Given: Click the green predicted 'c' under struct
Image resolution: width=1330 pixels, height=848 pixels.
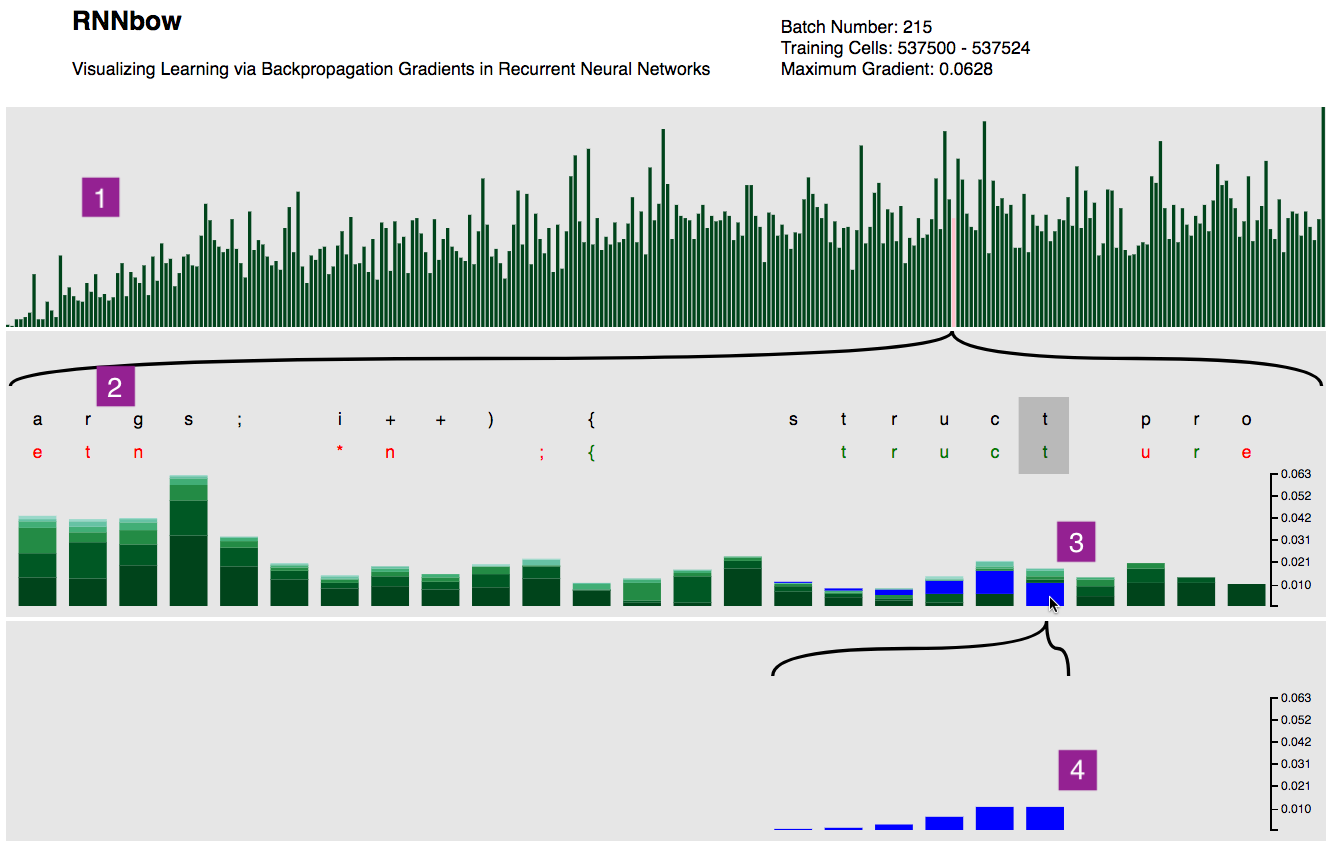Looking at the screenshot, I should pos(995,452).
